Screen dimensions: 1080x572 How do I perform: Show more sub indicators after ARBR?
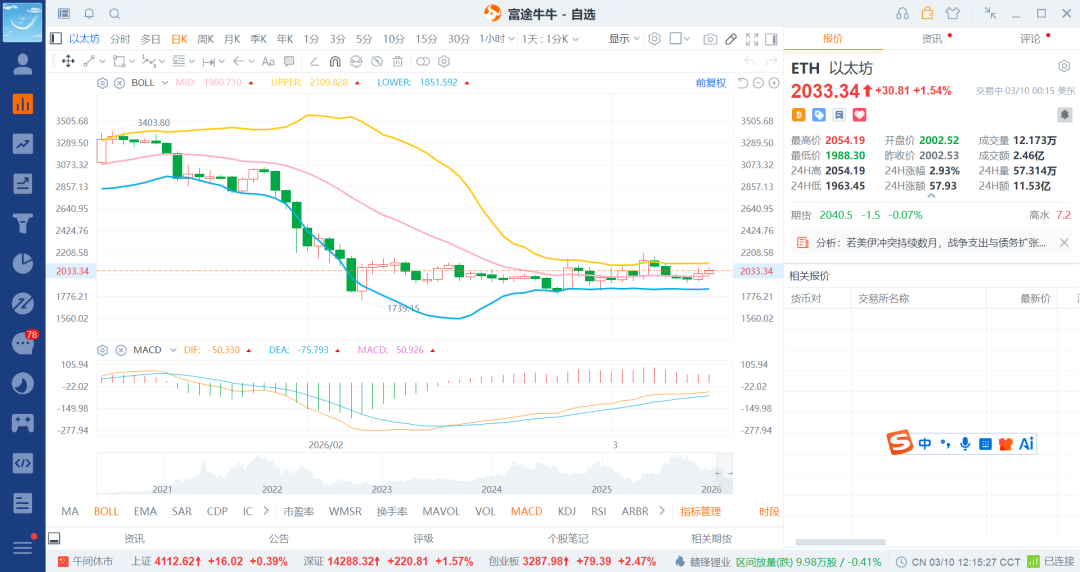click(x=662, y=511)
